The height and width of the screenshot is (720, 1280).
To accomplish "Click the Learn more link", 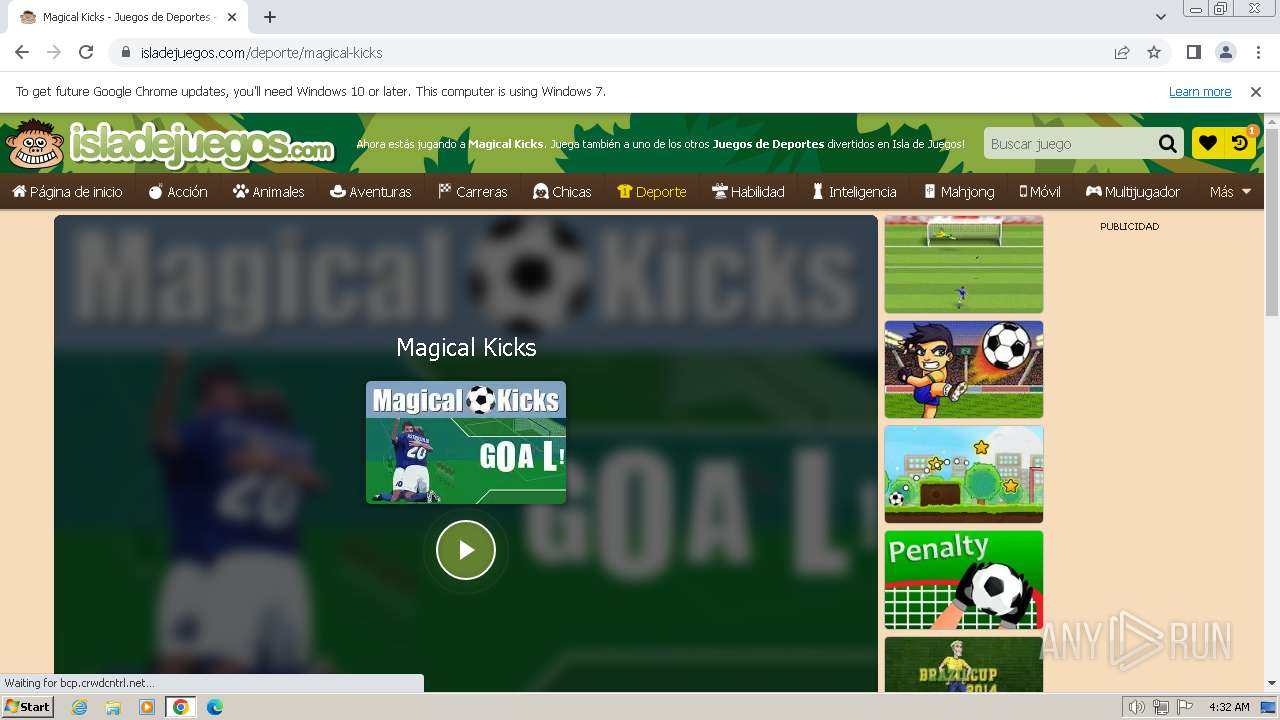I will 1200,91.
